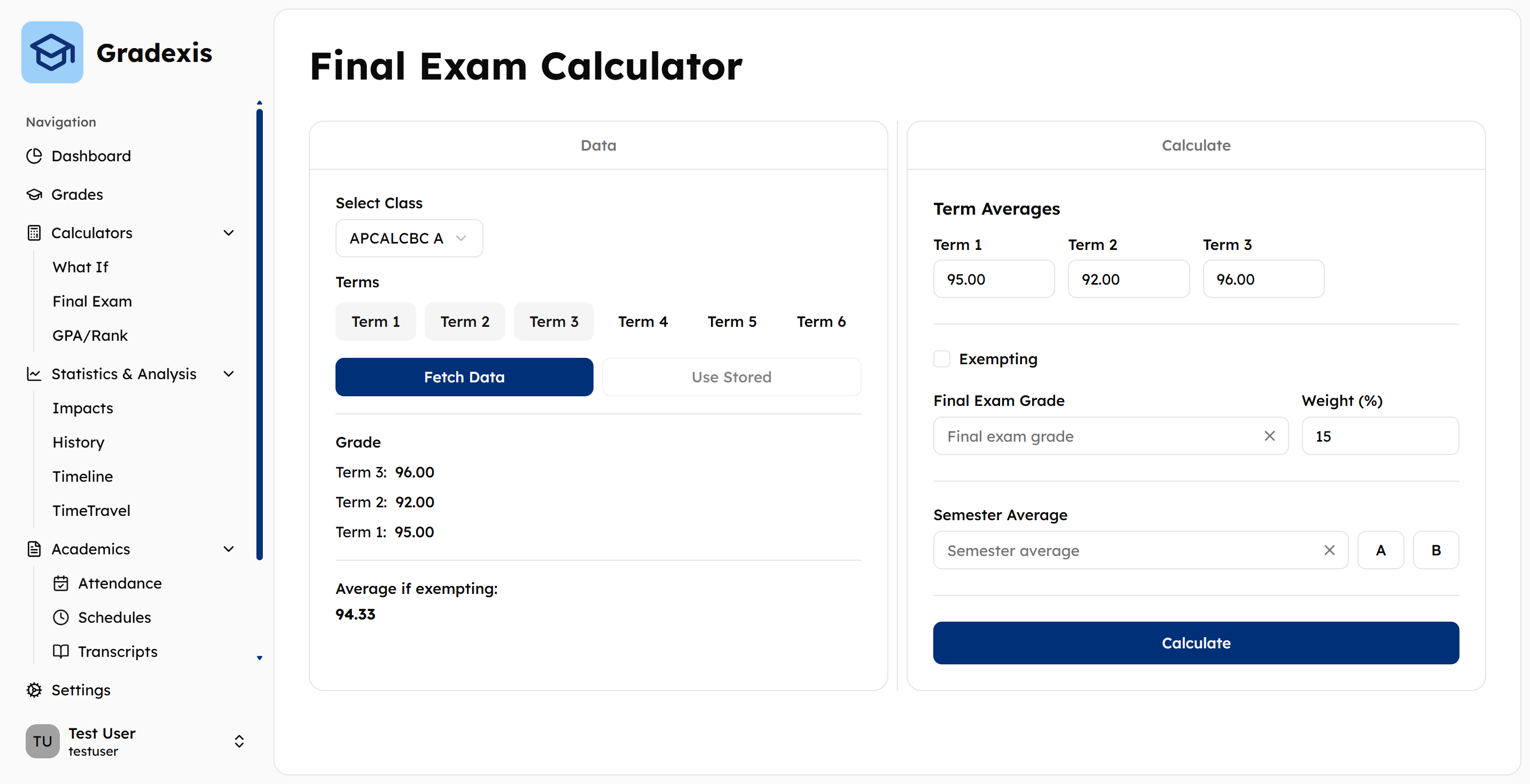
Task: Collapse the Statistics & Analysis section
Action: [229, 374]
